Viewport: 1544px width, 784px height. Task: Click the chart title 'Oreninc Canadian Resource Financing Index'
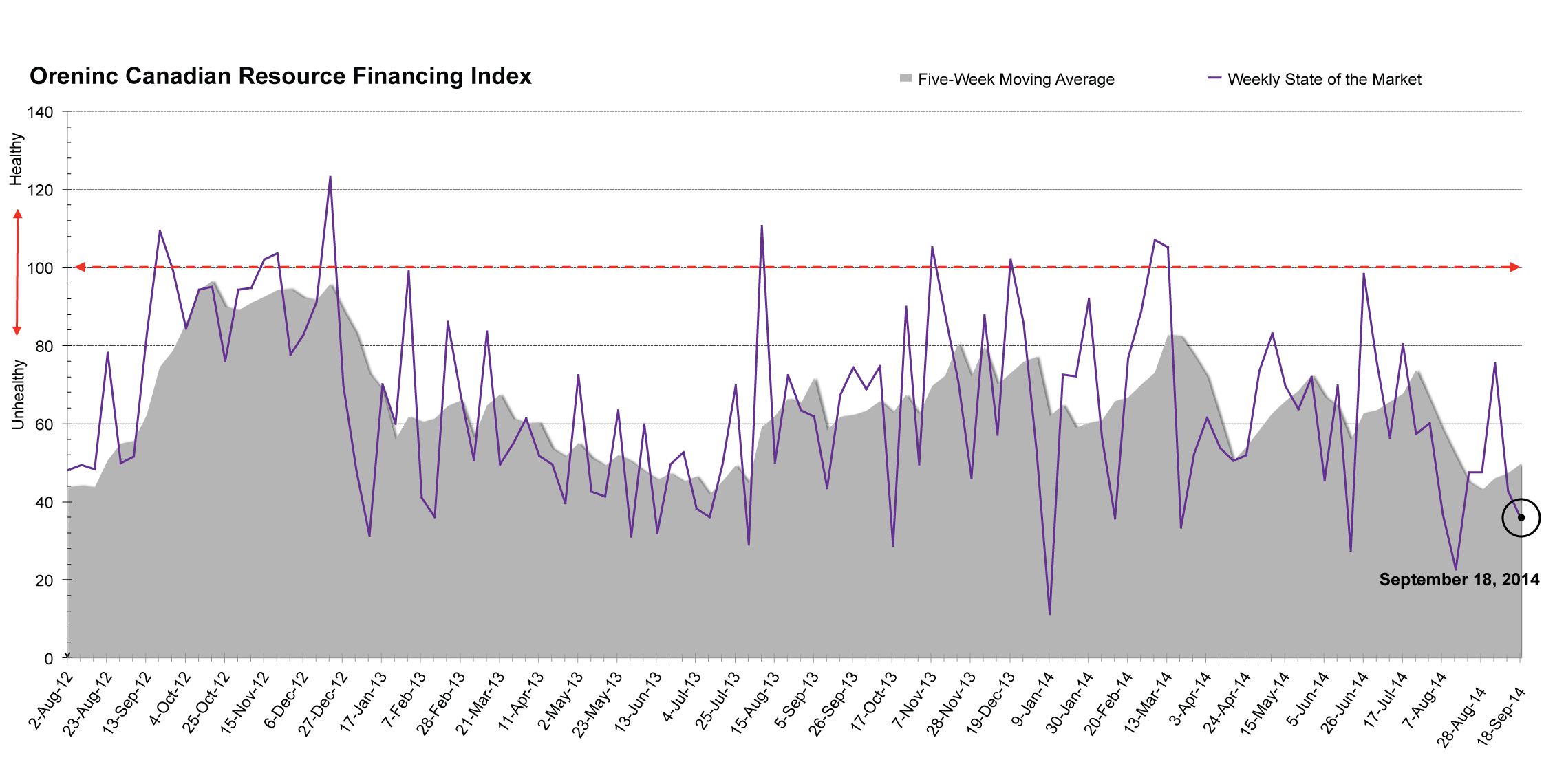[x=281, y=76]
